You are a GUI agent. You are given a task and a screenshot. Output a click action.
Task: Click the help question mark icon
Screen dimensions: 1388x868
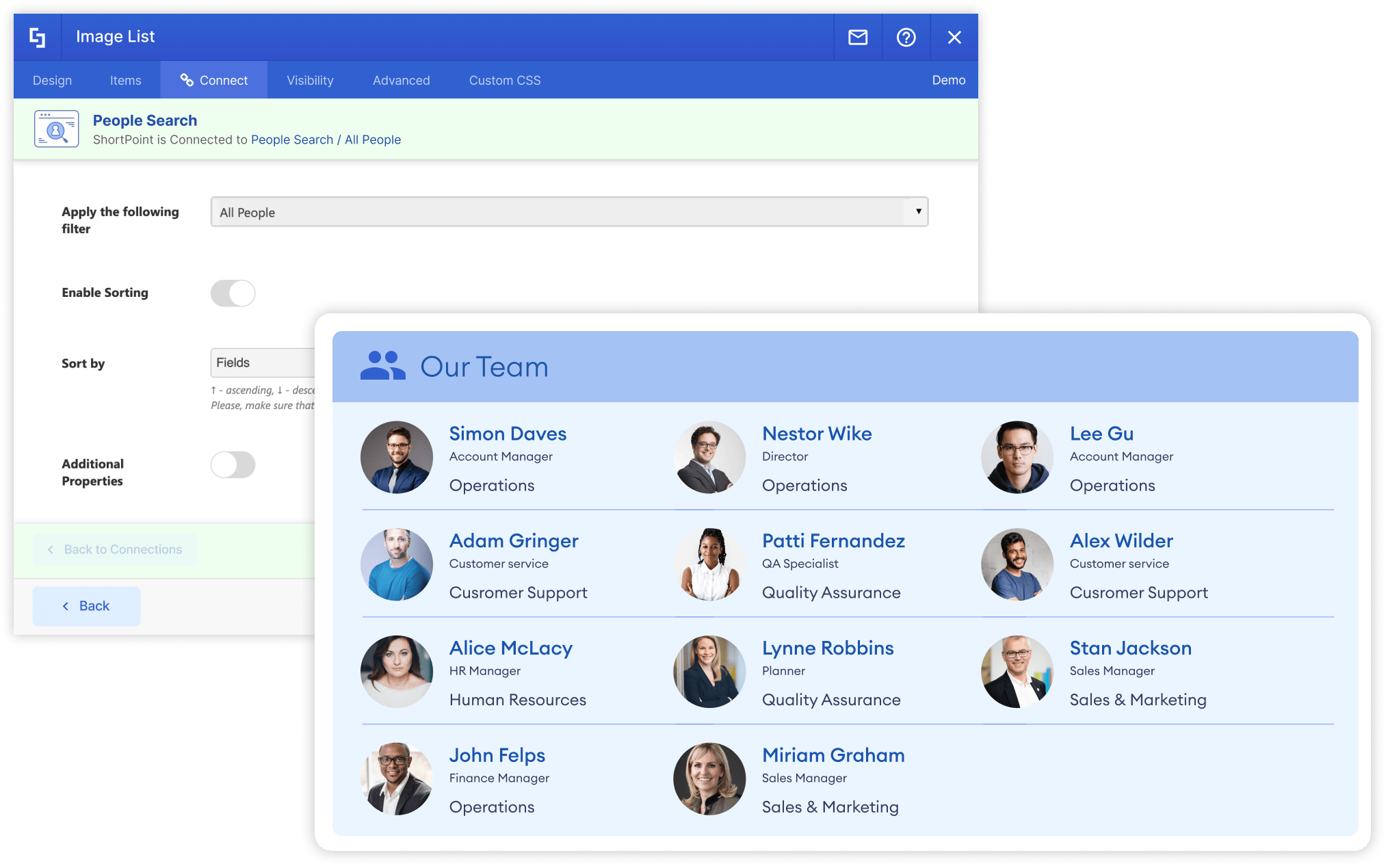coord(906,37)
